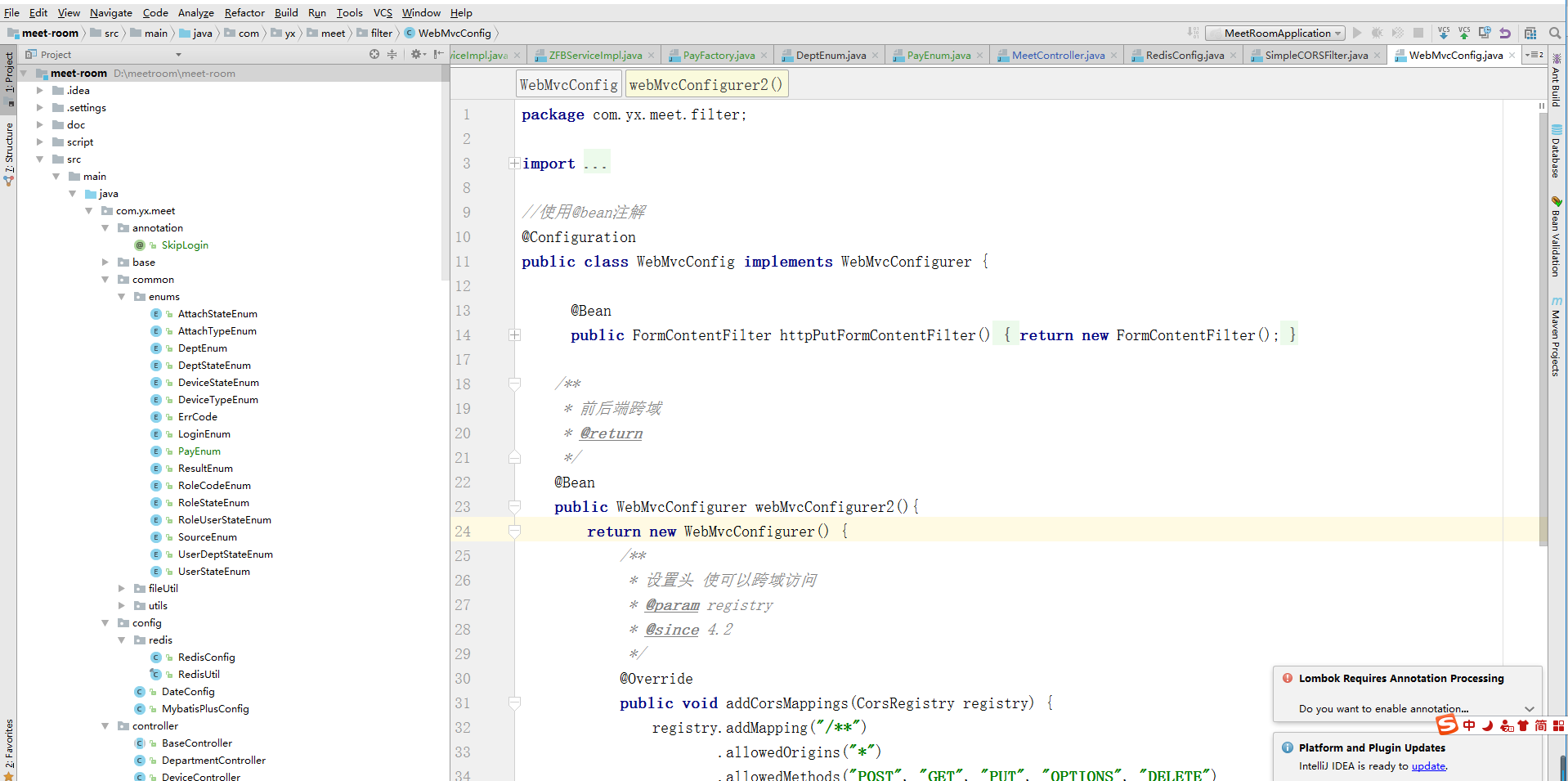Click the Project tree vertical scrollbar
The height and width of the screenshot is (781, 1568).
[446, 172]
